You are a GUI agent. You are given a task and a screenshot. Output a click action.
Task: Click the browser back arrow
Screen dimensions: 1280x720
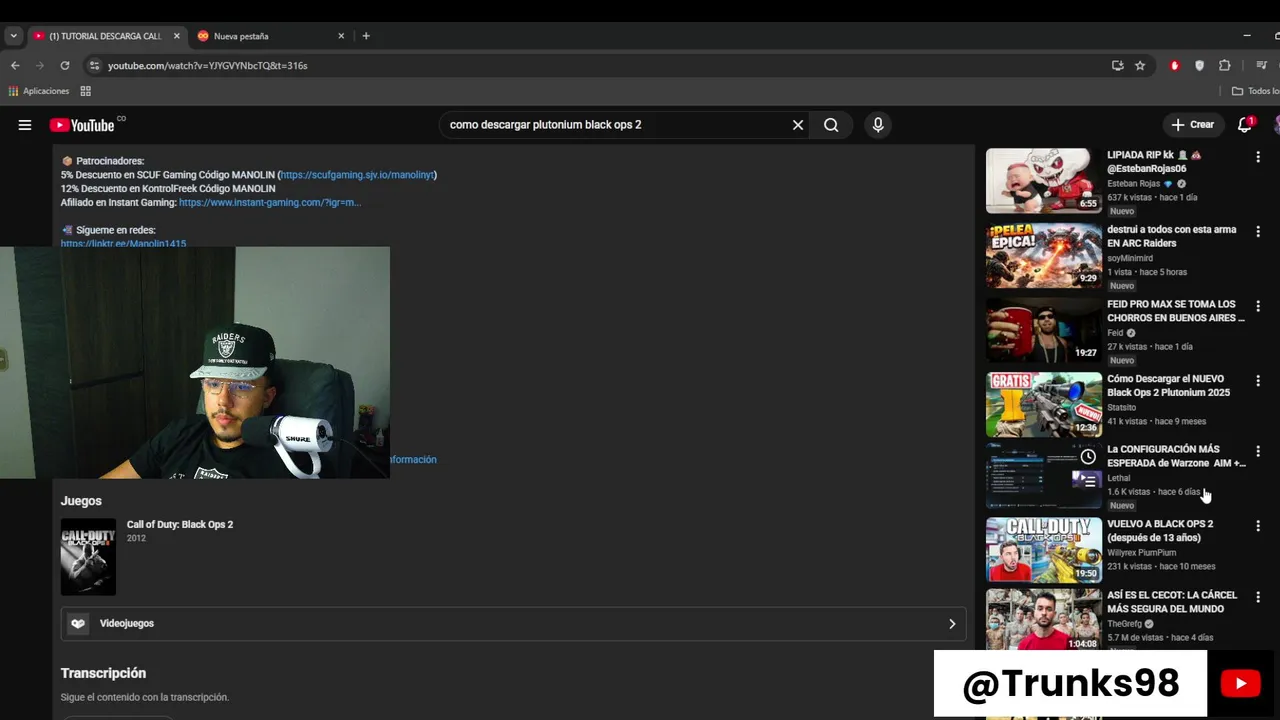[15, 65]
